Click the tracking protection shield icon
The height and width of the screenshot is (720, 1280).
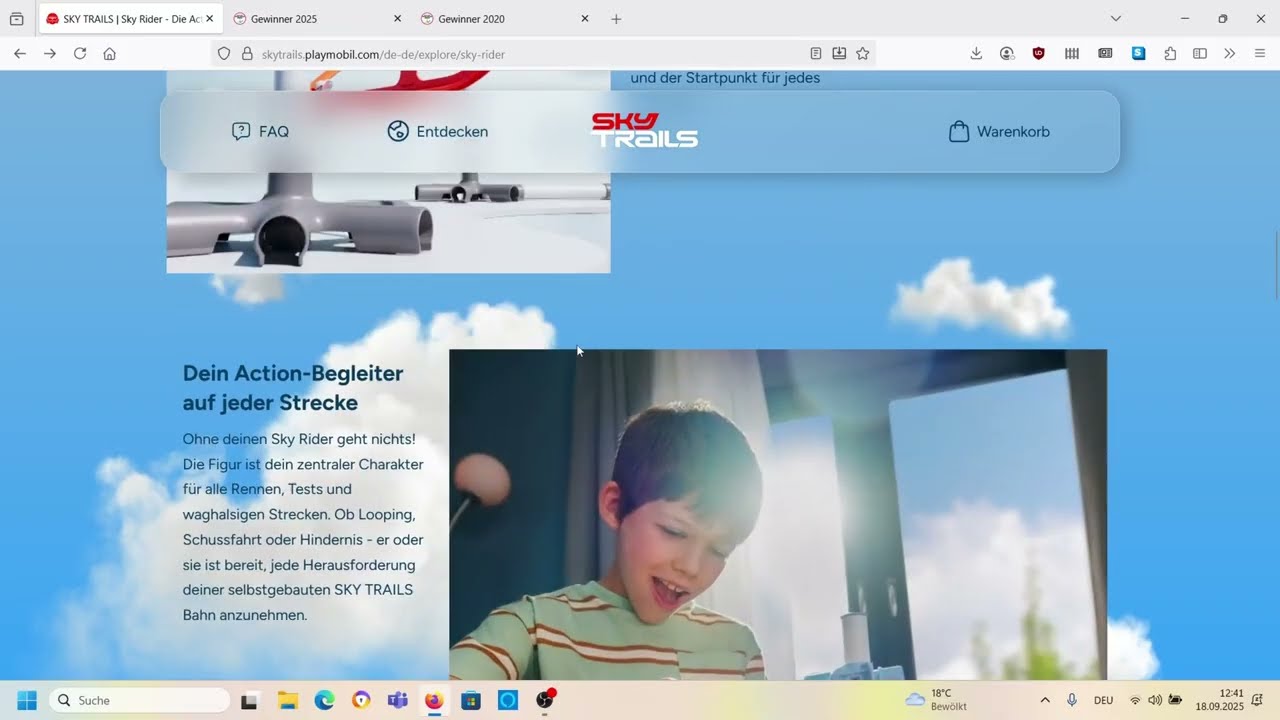point(224,54)
